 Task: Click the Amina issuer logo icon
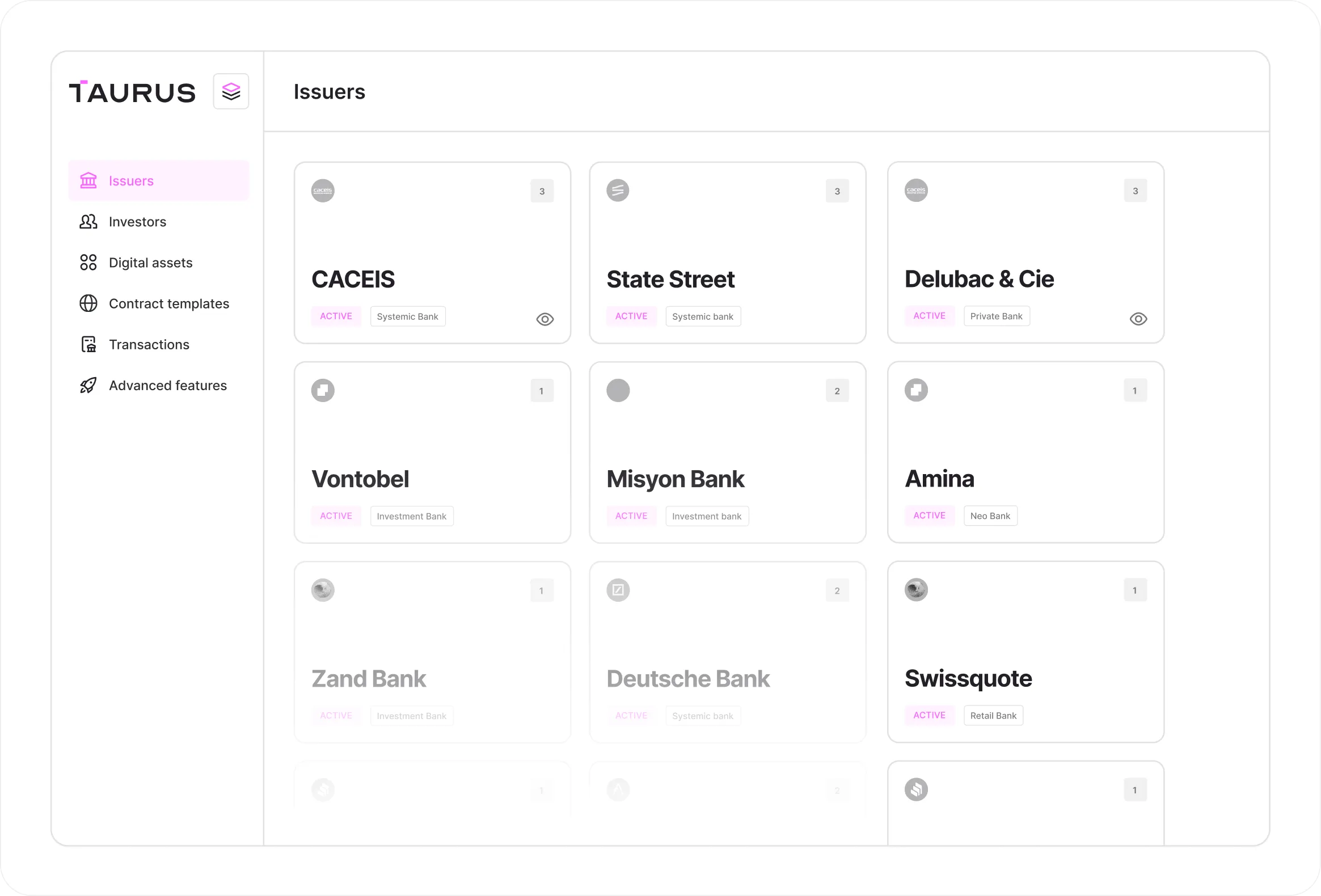click(x=916, y=390)
